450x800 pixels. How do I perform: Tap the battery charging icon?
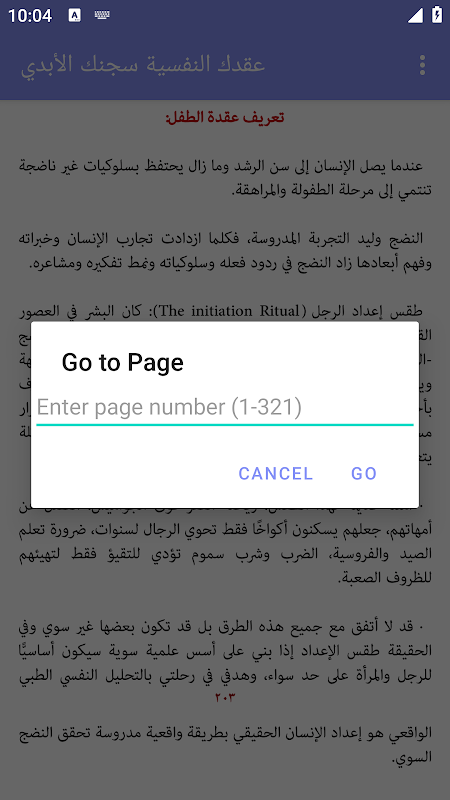[437, 15]
